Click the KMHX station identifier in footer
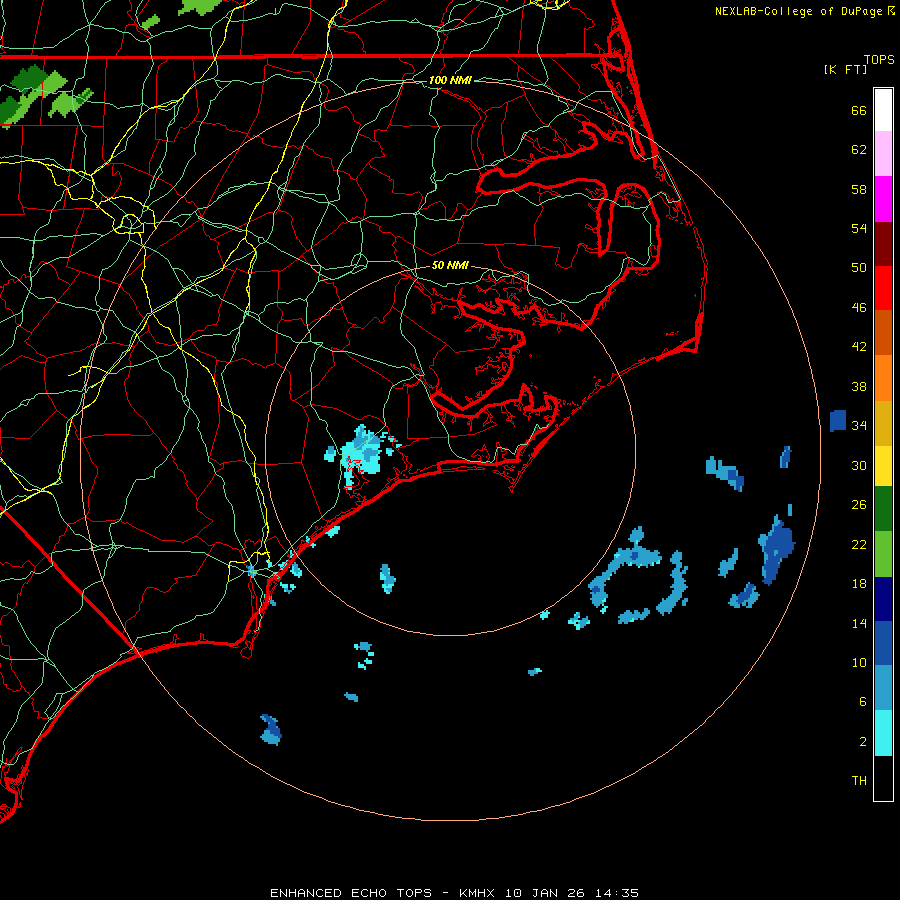 (476, 893)
